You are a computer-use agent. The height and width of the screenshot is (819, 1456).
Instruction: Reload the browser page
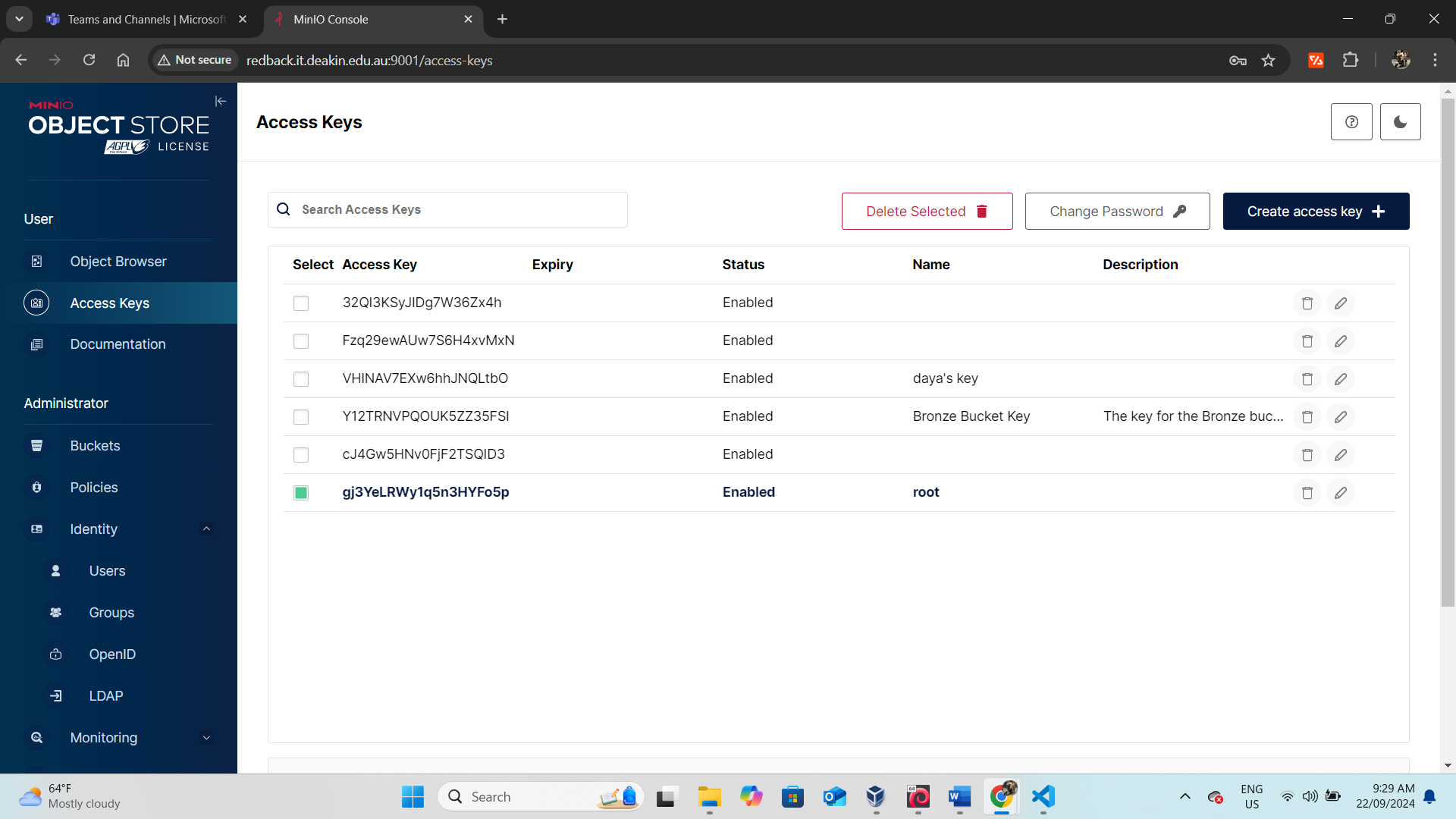coord(89,60)
